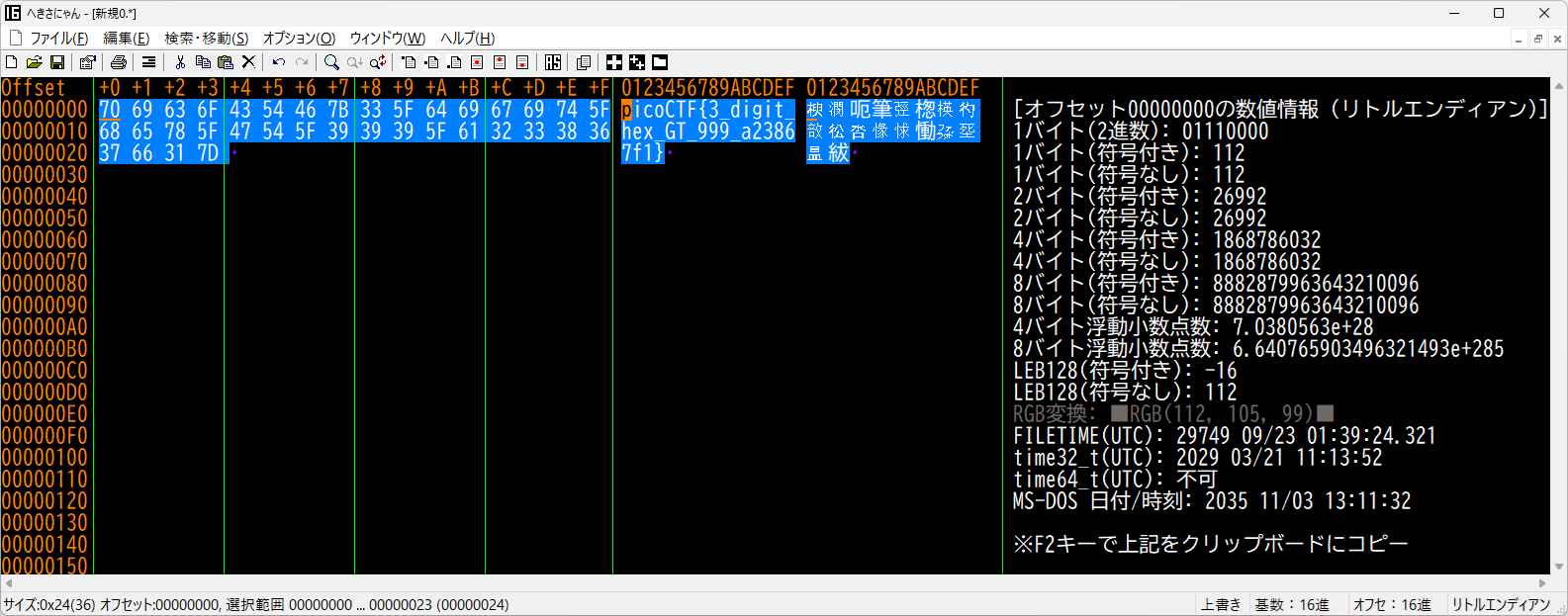Open the ファイル(F) menu
1568x616 pixels.
pyautogui.click(x=58, y=39)
